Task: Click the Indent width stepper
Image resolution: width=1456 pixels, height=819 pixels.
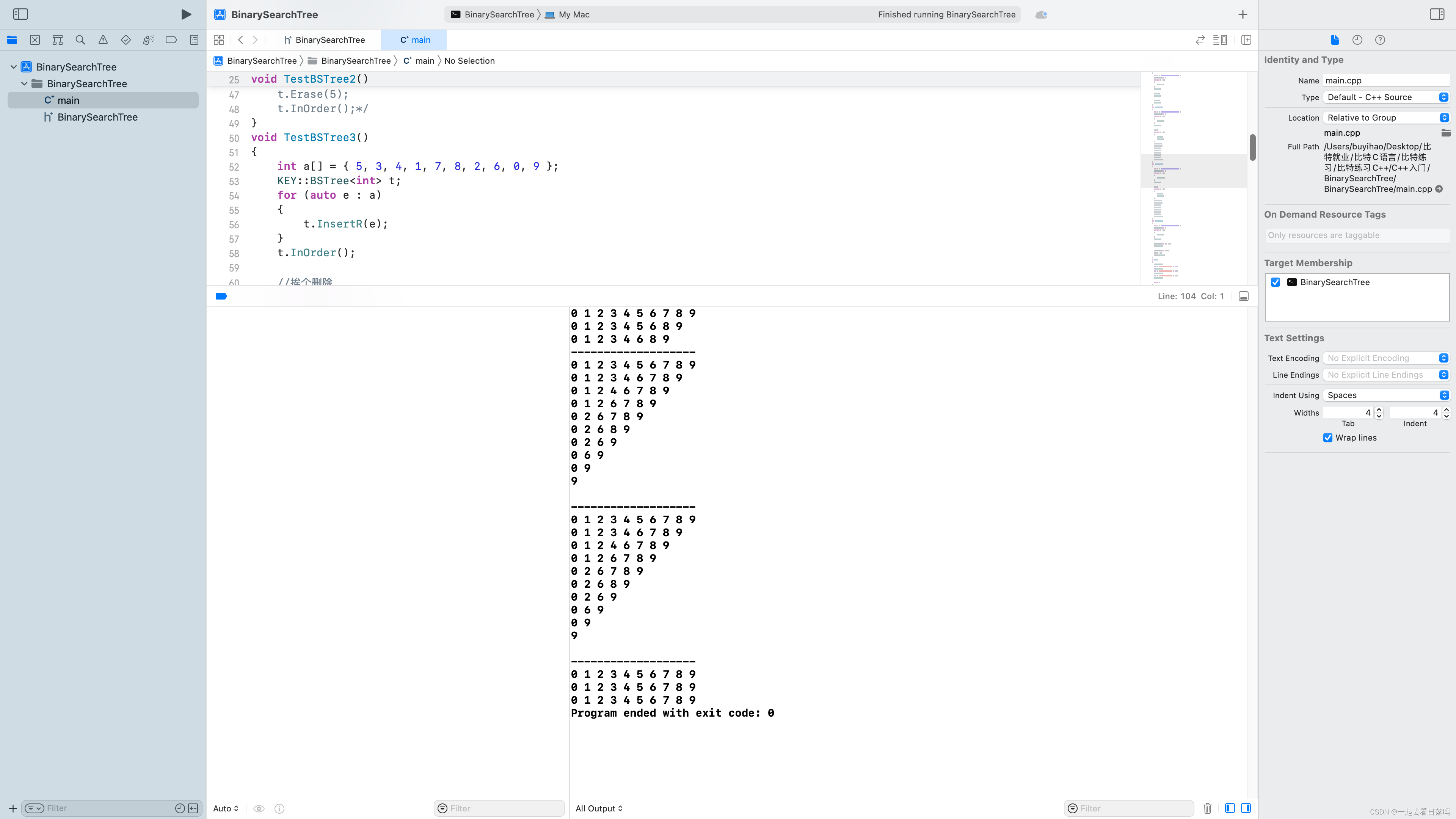Action: click(1446, 413)
